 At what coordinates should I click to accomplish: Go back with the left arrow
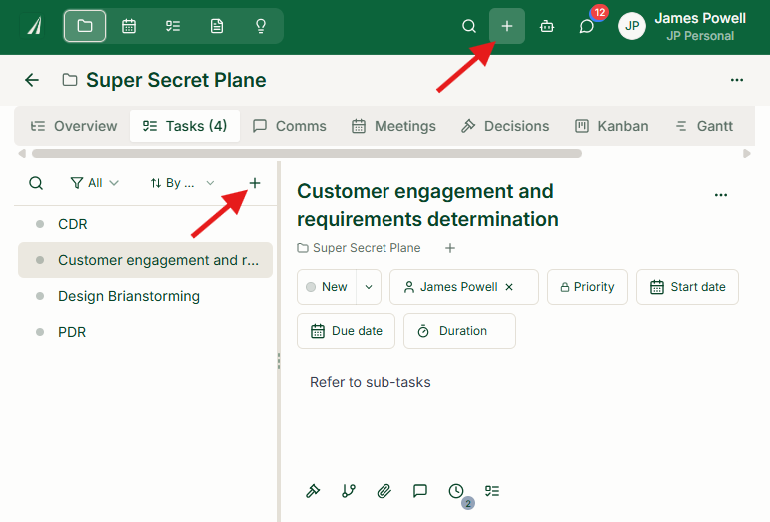(x=32, y=80)
